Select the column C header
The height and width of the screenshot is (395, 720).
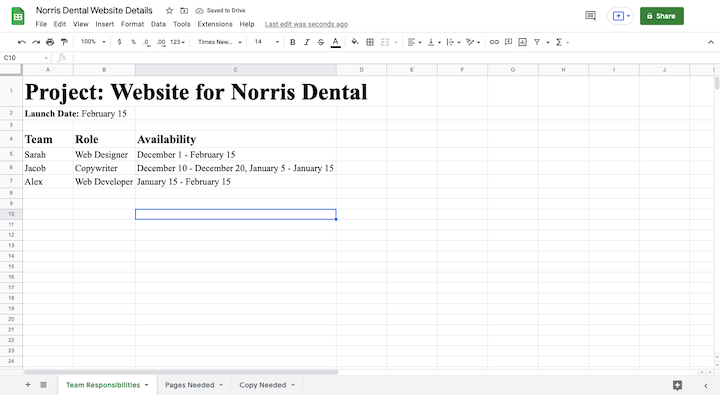[236, 70]
